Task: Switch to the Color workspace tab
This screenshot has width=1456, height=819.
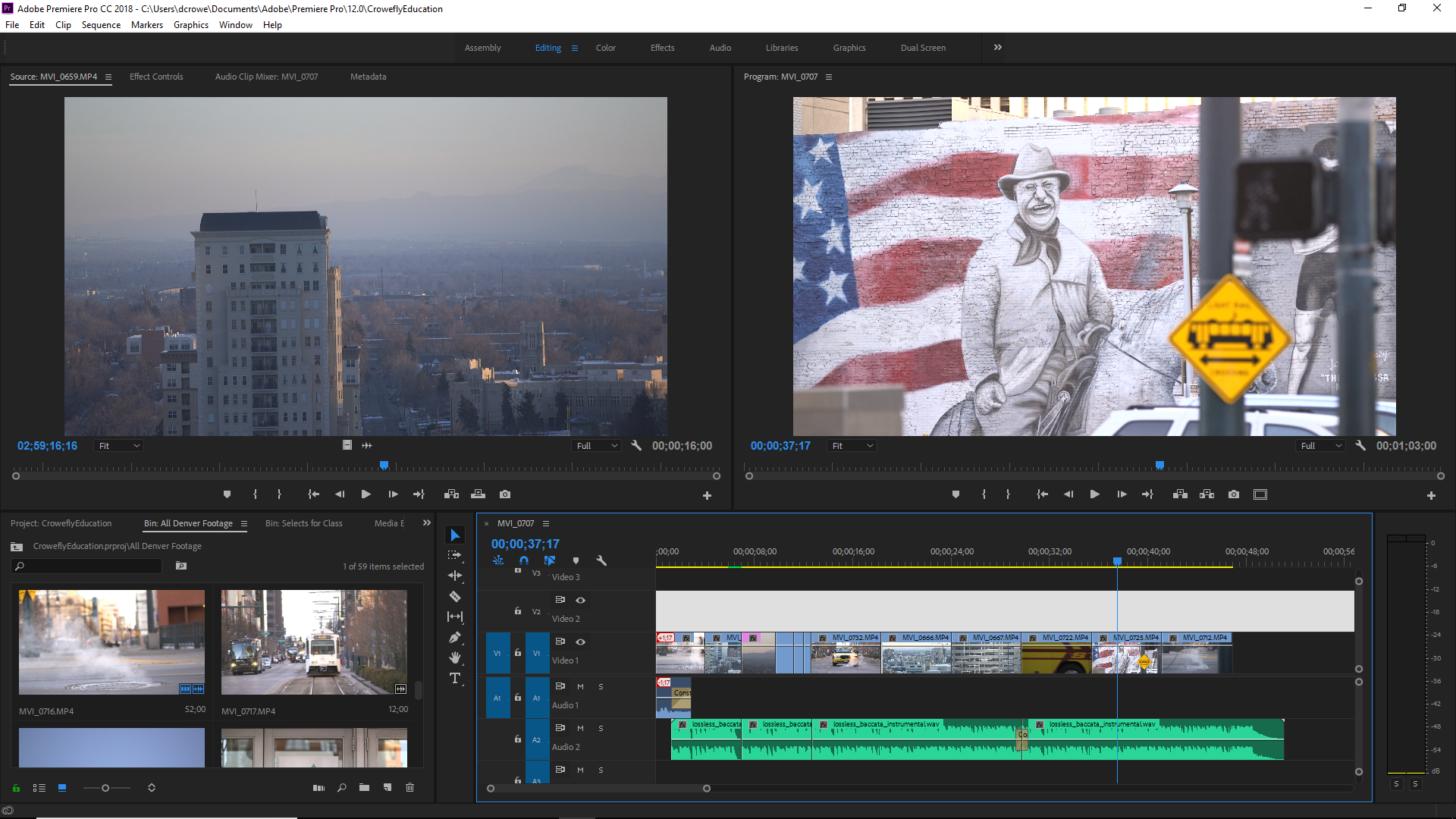Action: 605,48
